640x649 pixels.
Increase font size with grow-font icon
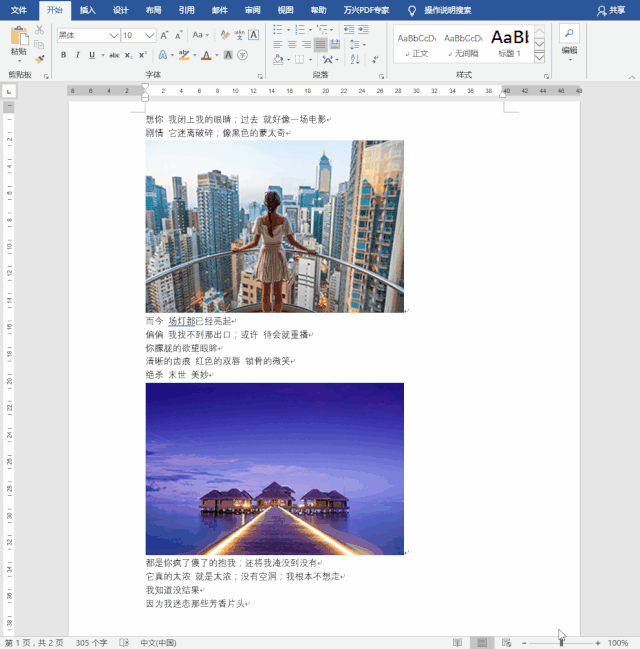click(164, 35)
